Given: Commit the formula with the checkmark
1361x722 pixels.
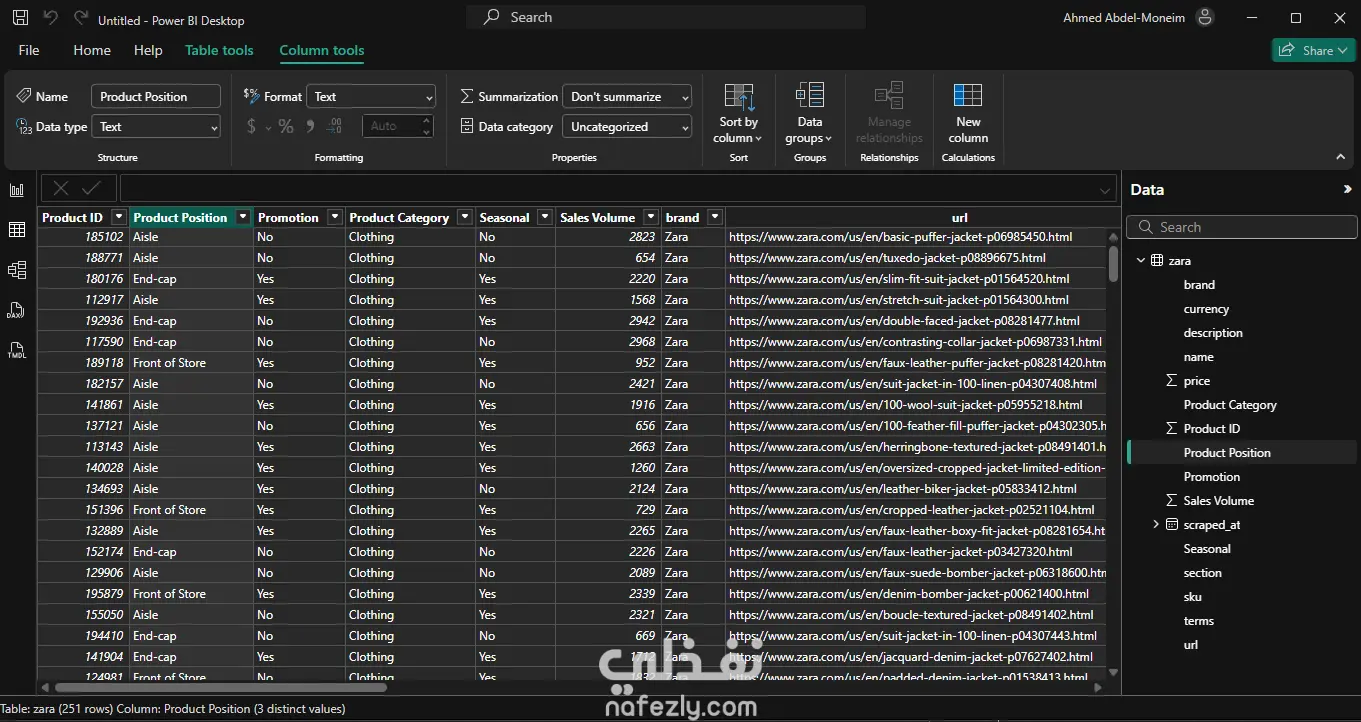Looking at the screenshot, I should click(x=92, y=188).
